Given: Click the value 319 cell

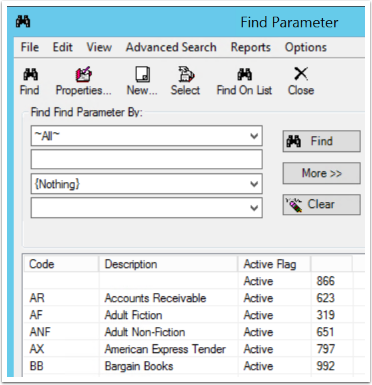Looking at the screenshot, I should [x=325, y=315].
